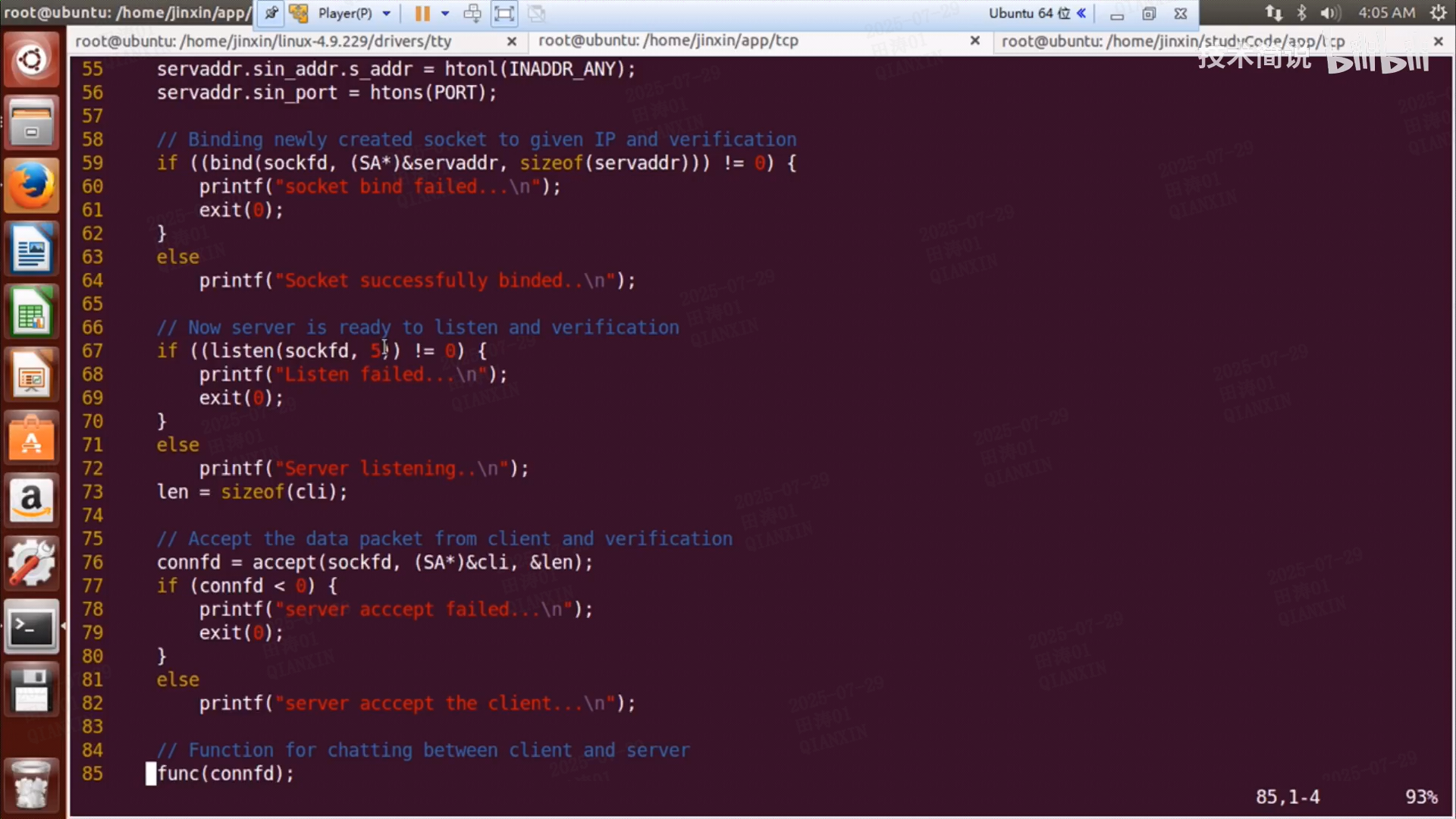
Task: Toggle full screen mode icon
Action: tap(504, 13)
